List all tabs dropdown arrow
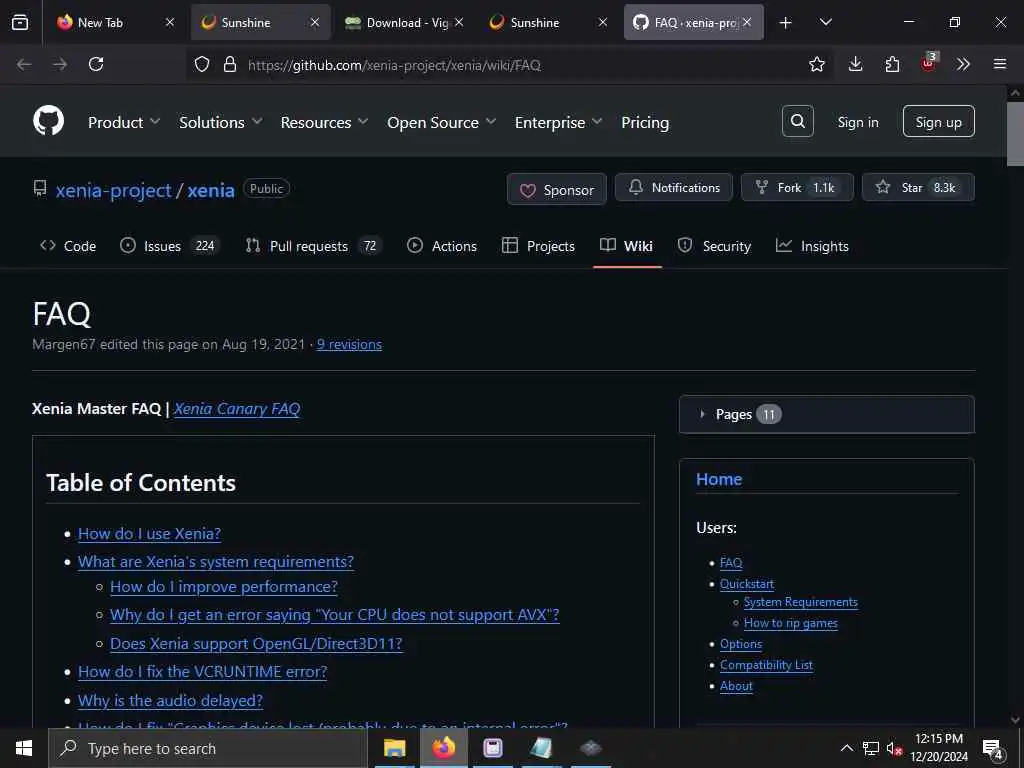Screen dimensions: 1024x768 (x=825, y=23)
